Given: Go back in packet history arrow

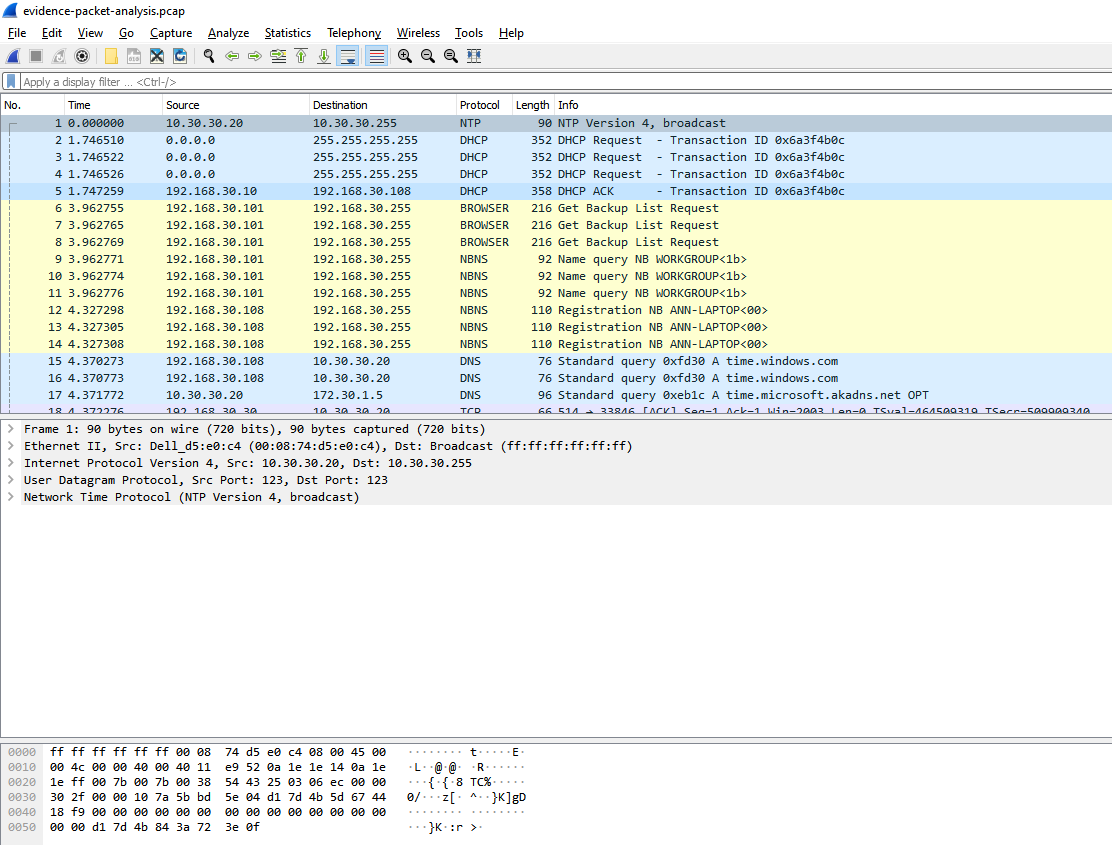Looking at the screenshot, I should coord(232,56).
